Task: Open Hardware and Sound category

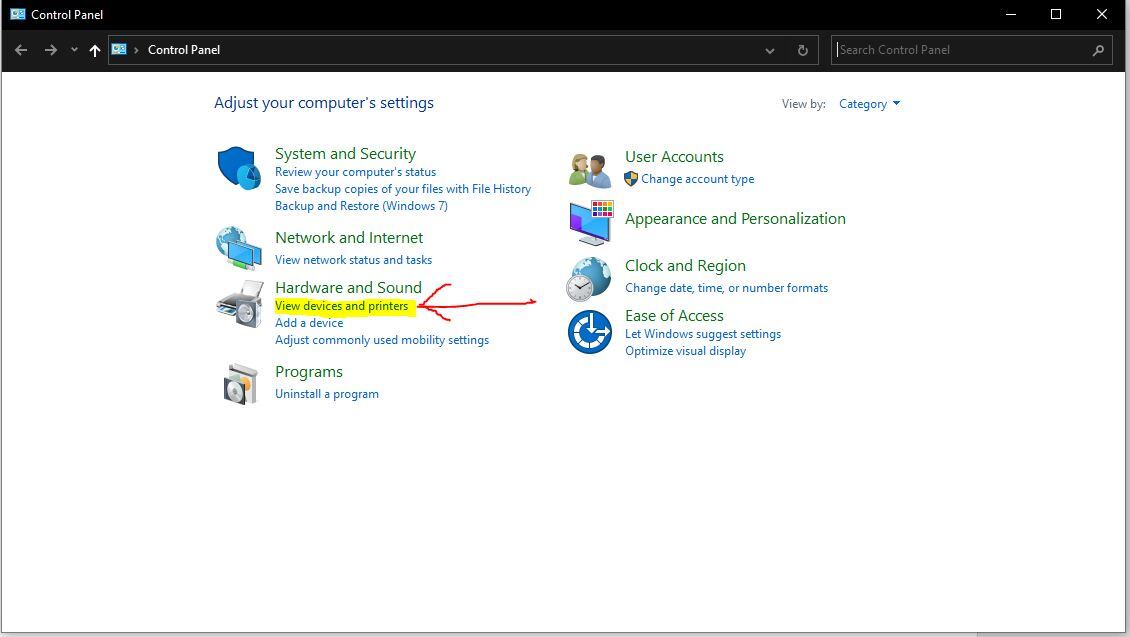Action: point(348,287)
